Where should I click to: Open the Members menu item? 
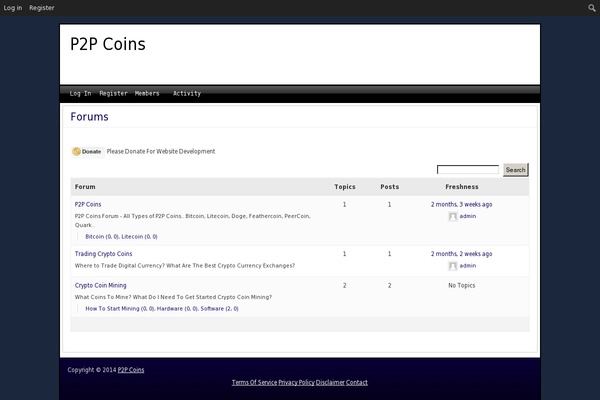click(147, 93)
